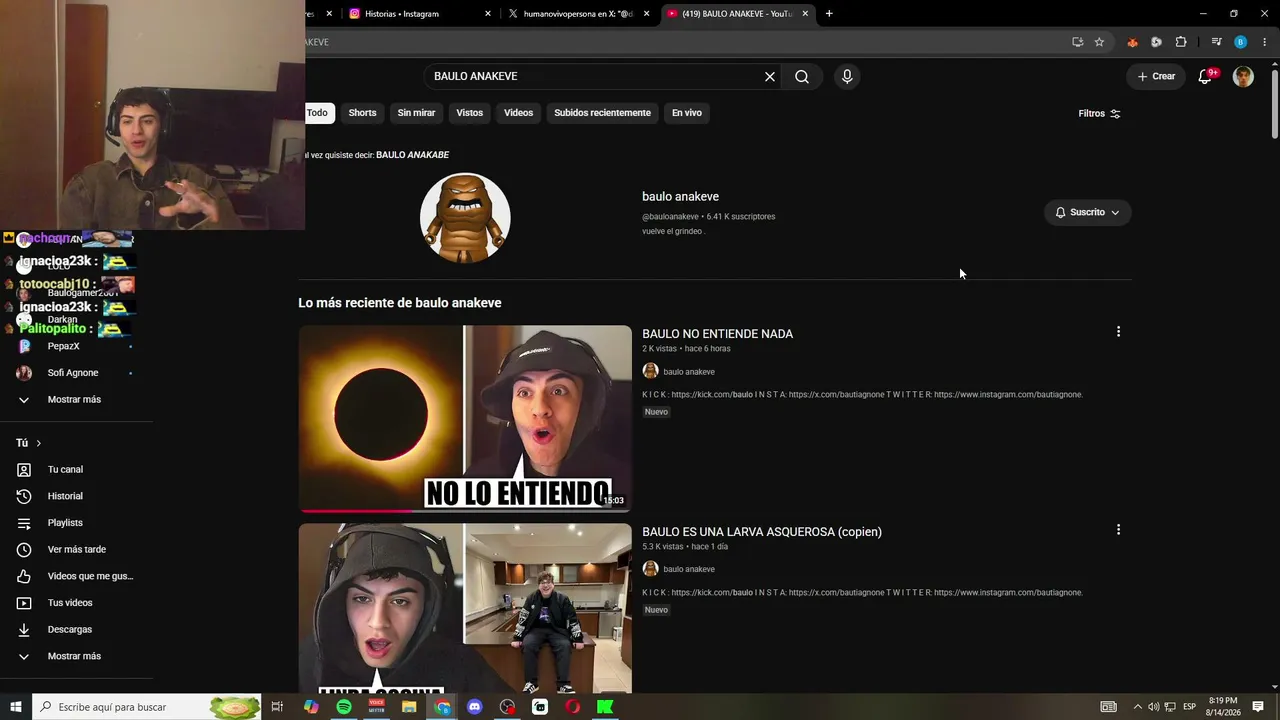Bookmark this page with the star icon

click(x=1099, y=42)
